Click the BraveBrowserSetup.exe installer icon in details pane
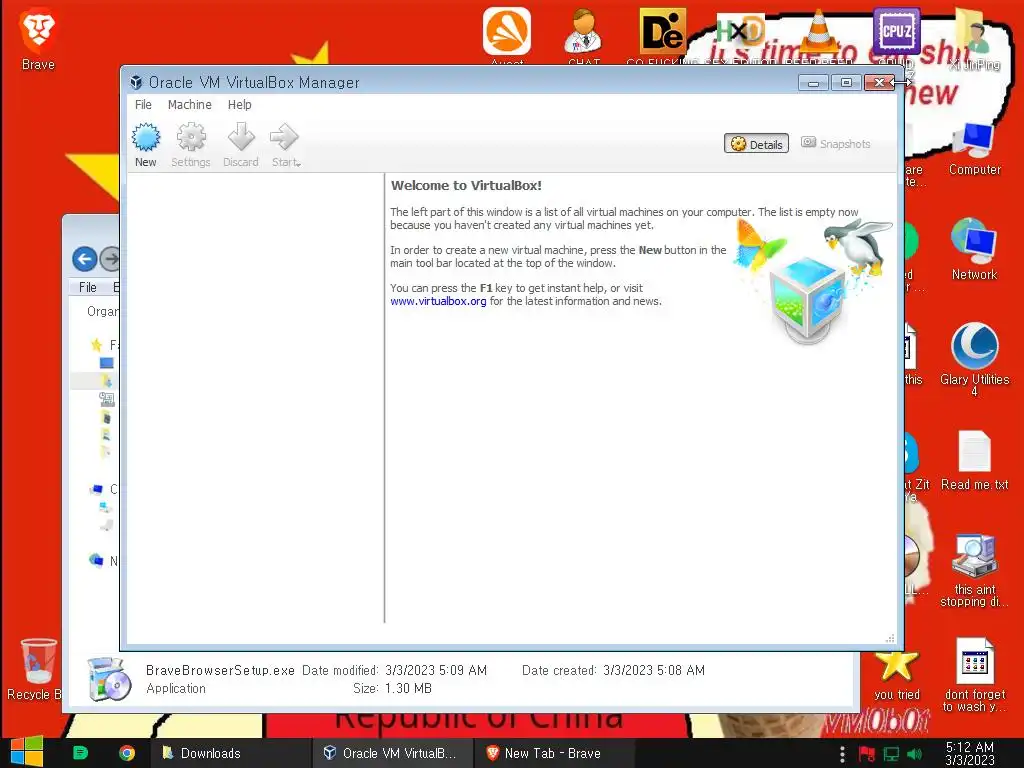The height and width of the screenshot is (768, 1024). [108, 679]
